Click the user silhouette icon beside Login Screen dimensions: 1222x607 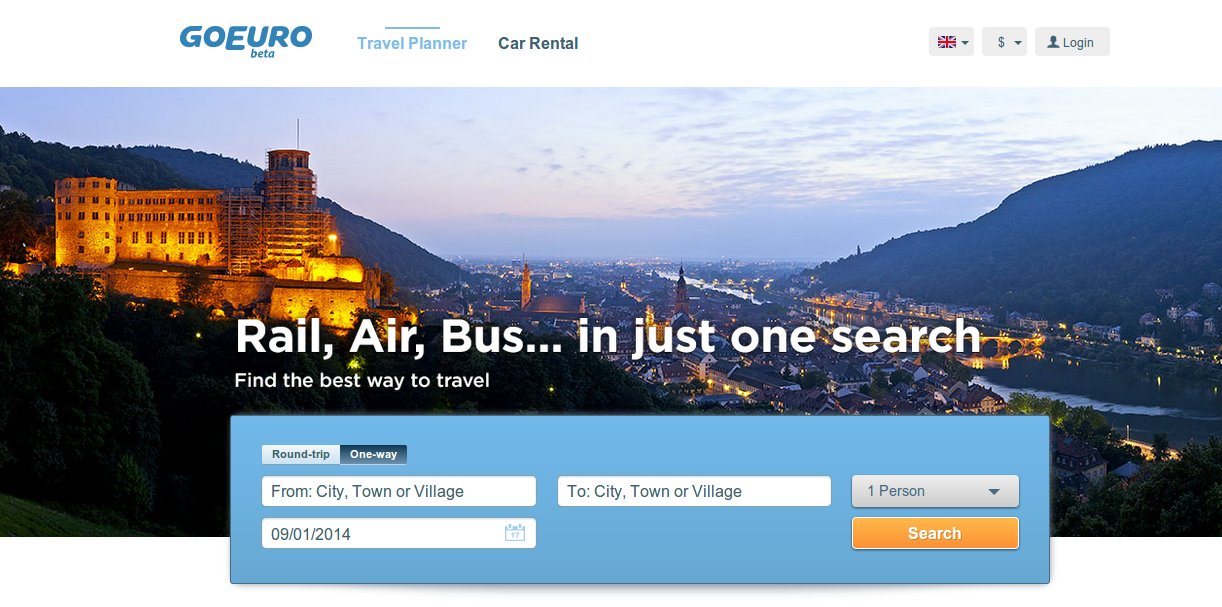1053,42
